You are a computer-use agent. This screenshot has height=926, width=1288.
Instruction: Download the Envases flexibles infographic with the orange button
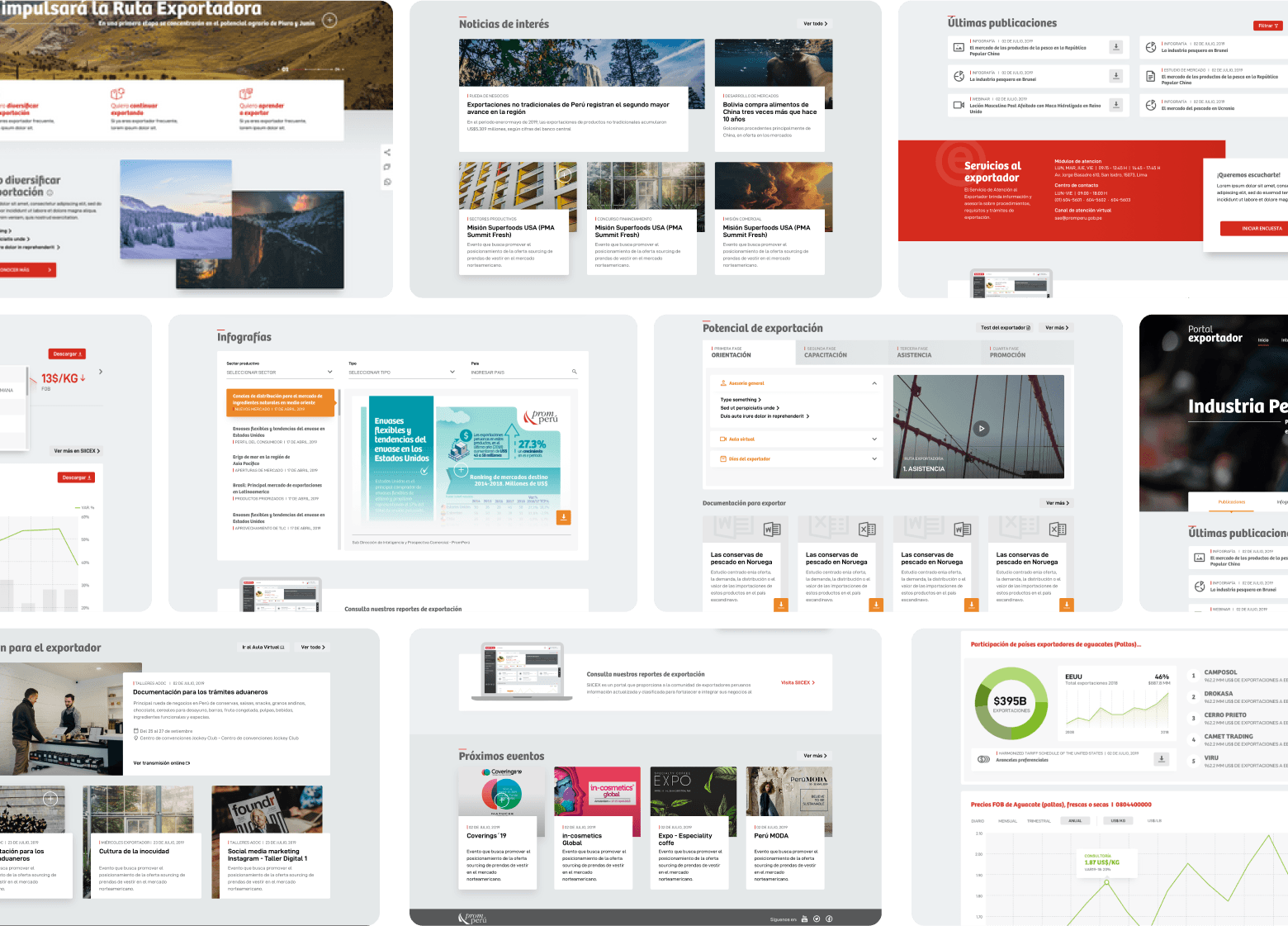point(564,517)
